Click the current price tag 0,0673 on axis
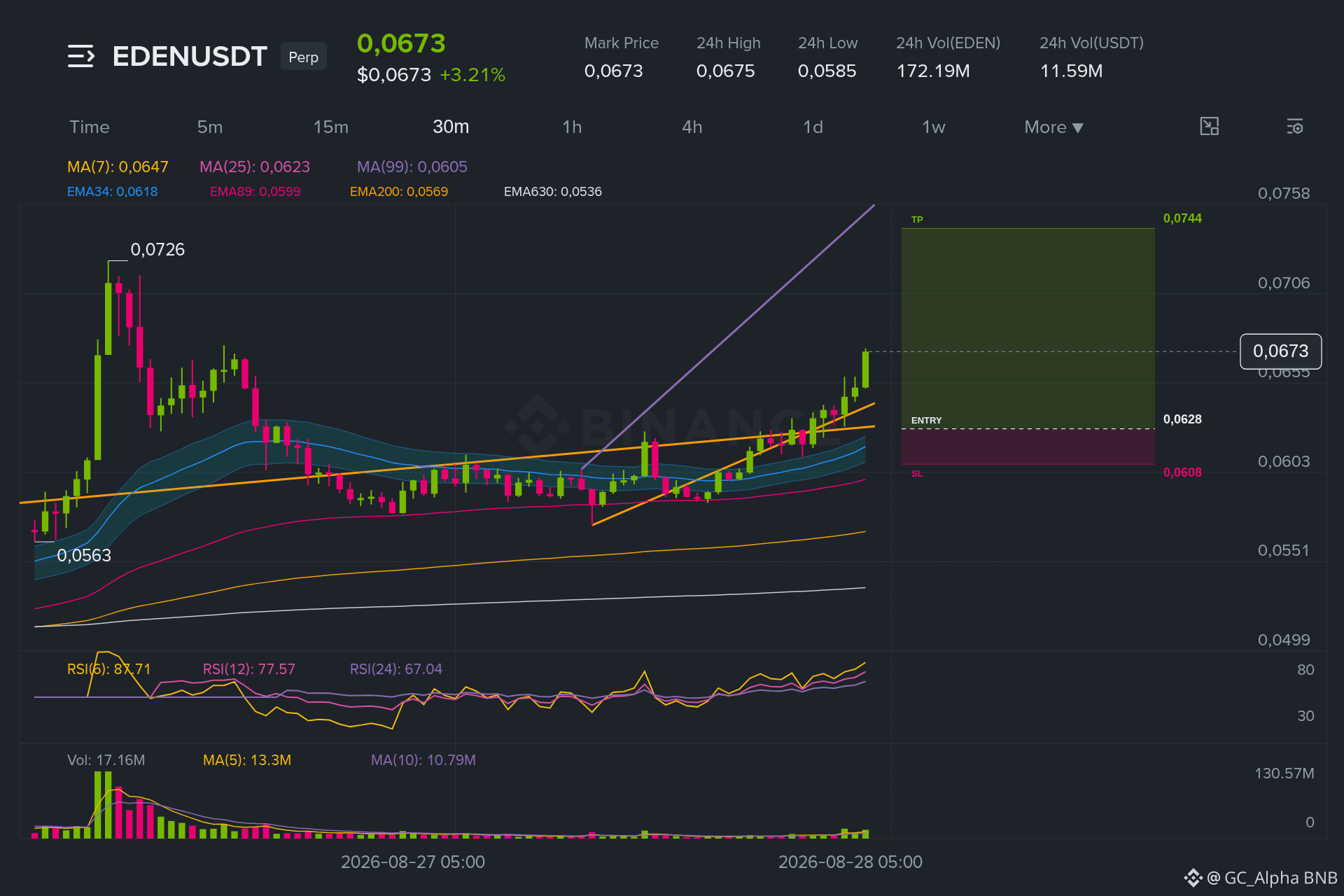 [1280, 351]
